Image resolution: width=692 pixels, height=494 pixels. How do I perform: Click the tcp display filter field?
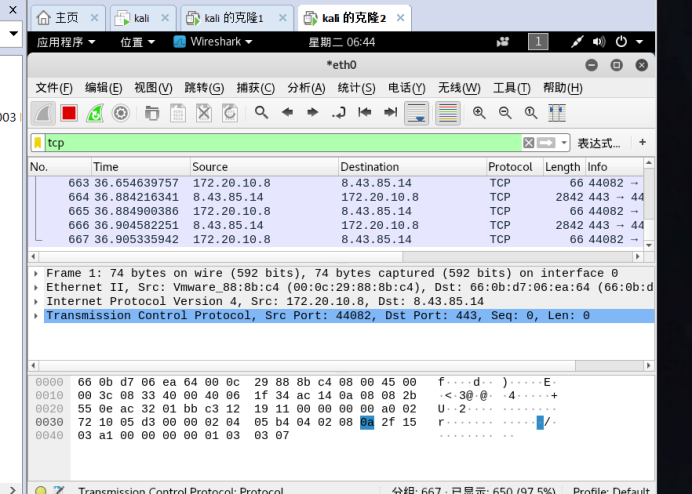coord(282,143)
